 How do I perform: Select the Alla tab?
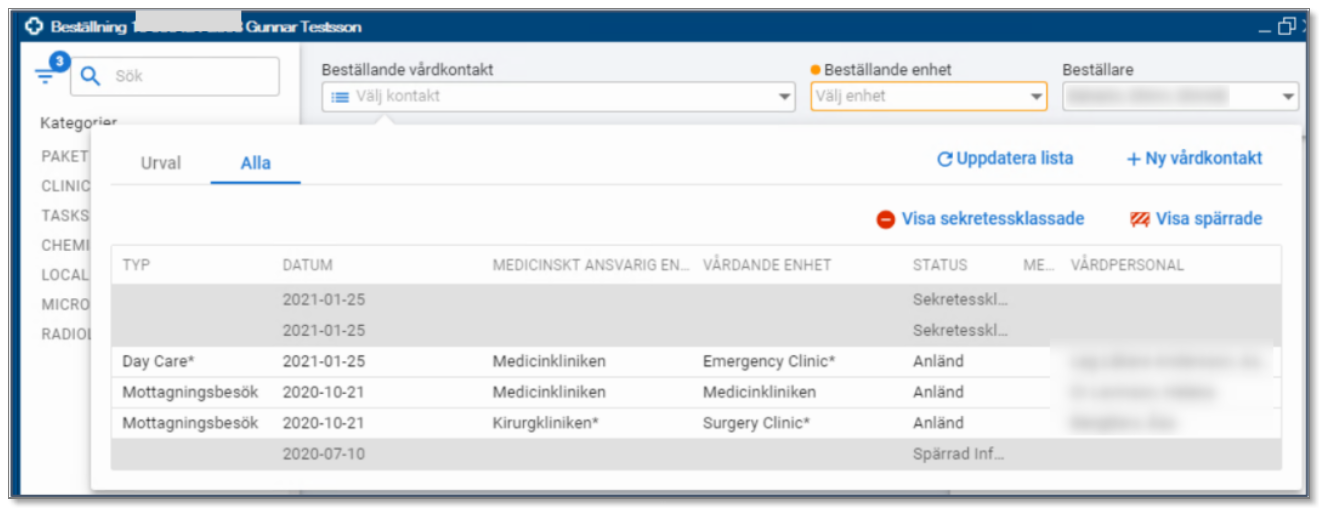click(x=256, y=163)
